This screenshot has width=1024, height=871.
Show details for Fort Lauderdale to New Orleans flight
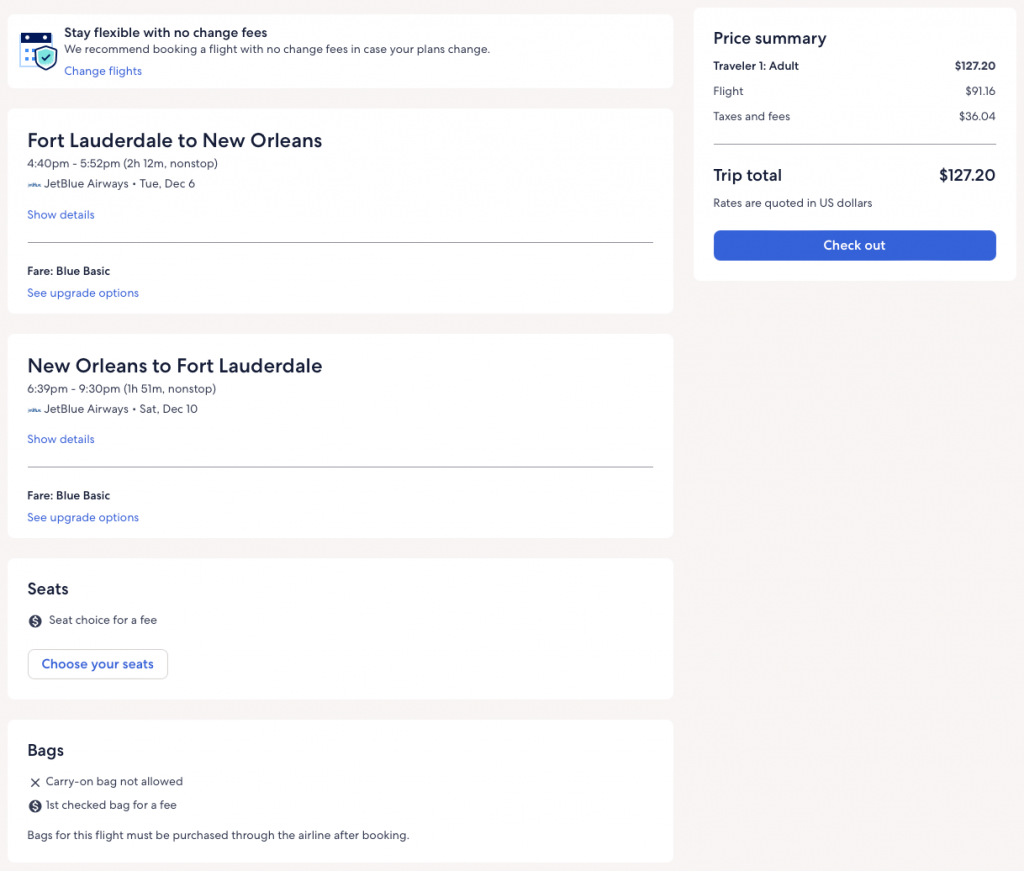pos(61,215)
